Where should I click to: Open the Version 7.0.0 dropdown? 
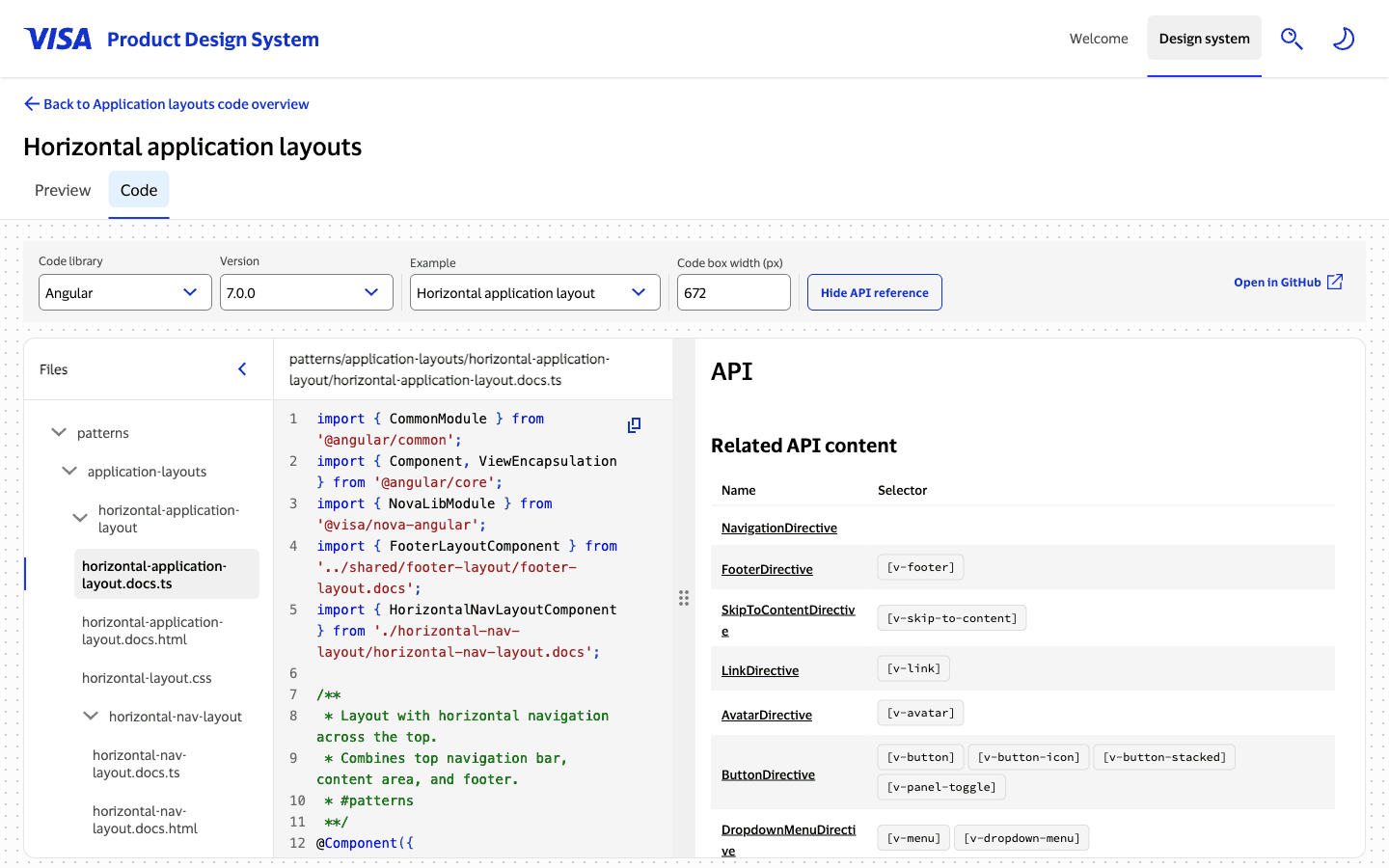click(307, 292)
